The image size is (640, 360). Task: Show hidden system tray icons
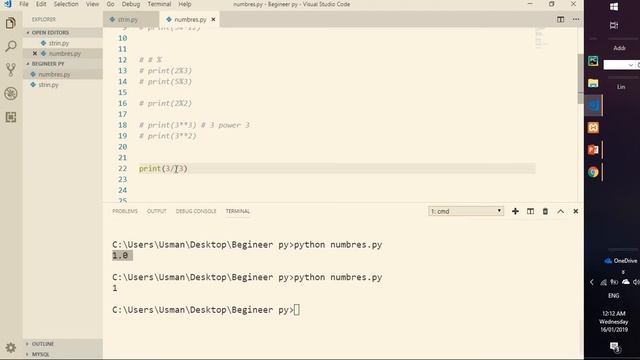point(592,282)
